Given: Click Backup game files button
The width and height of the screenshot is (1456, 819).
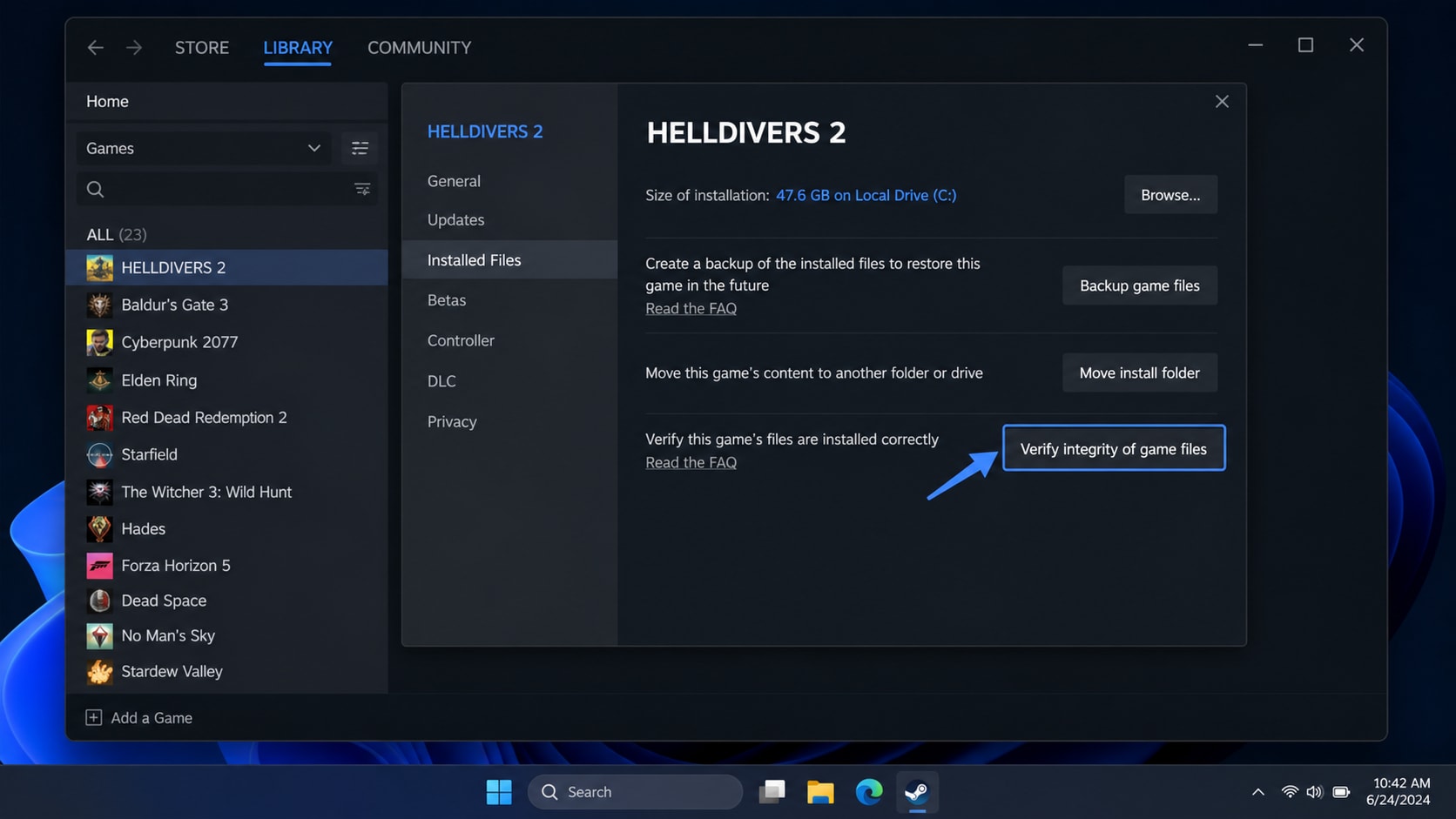Looking at the screenshot, I should point(1139,285).
